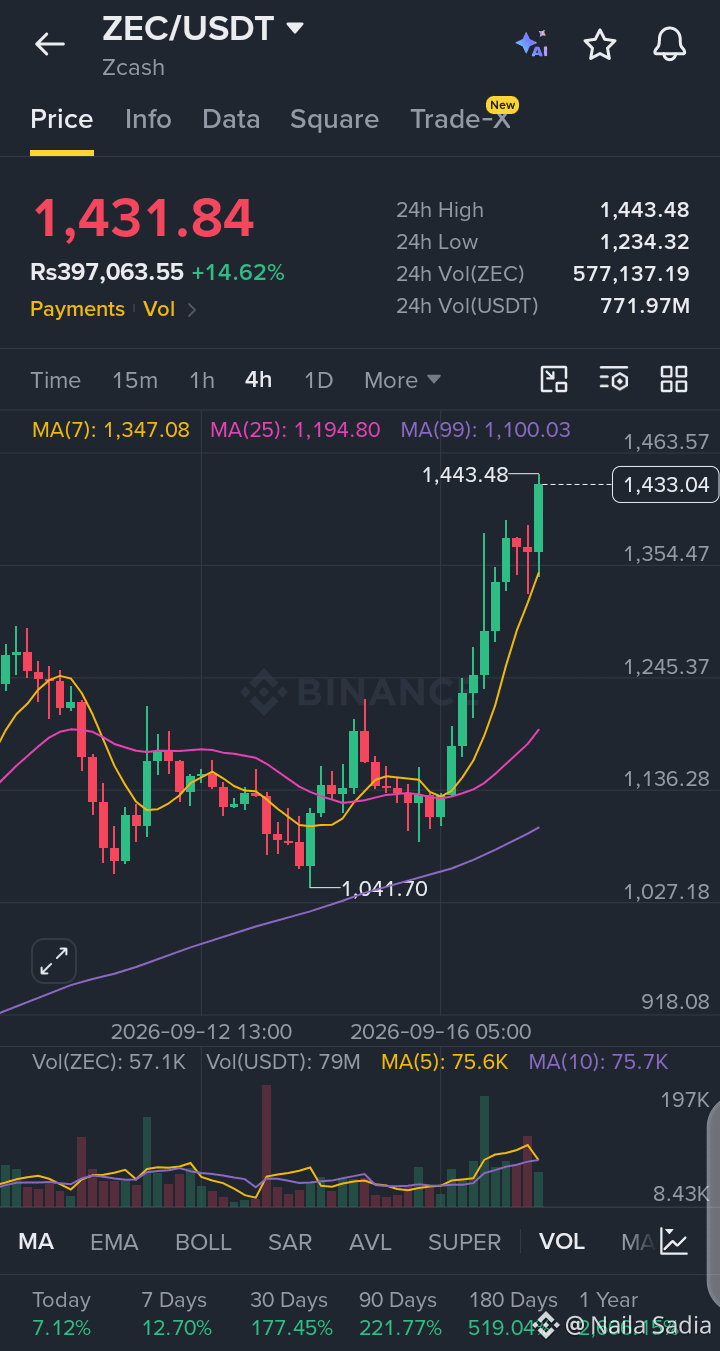
Task: Add ZEC/USDT to favorites with star
Action: coord(599,44)
